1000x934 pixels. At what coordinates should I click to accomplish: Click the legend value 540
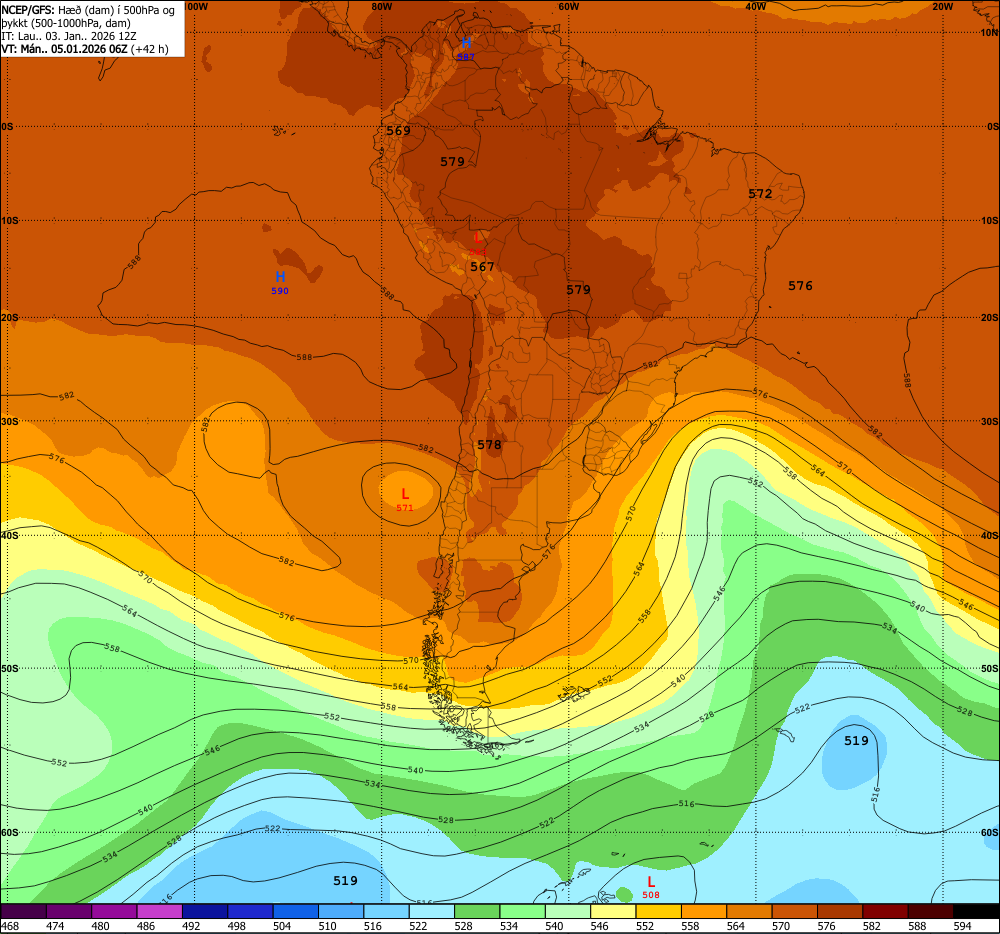pyautogui.click(x=554, y=926)
